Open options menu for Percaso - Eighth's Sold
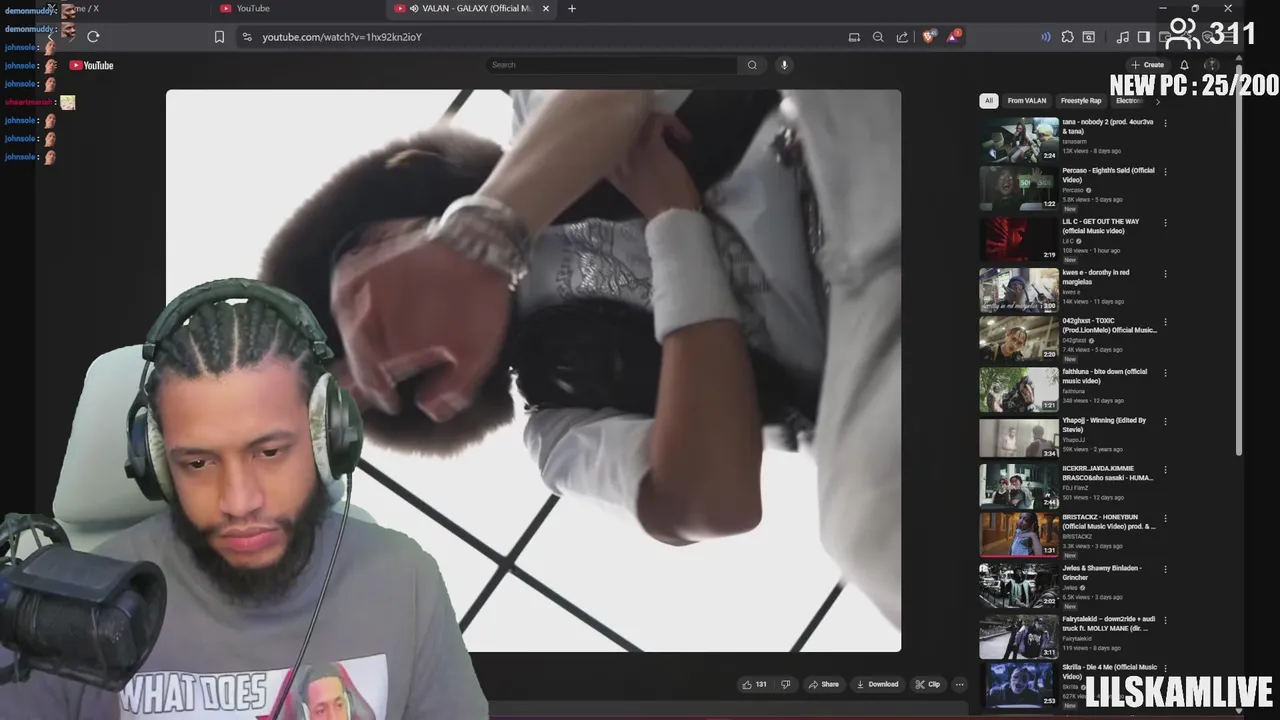The image size is (1280, 720). 1165,171
